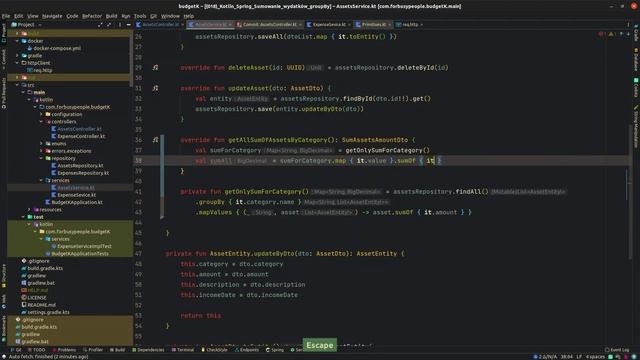This screenshot has height=360, width=640.
Task: Expand the gradle folder
Action: 17,56
